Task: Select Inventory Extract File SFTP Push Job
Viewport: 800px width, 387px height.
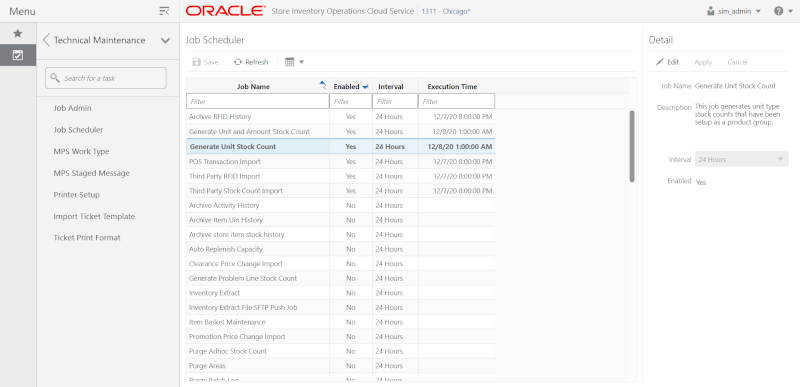Action: (340, 308)
